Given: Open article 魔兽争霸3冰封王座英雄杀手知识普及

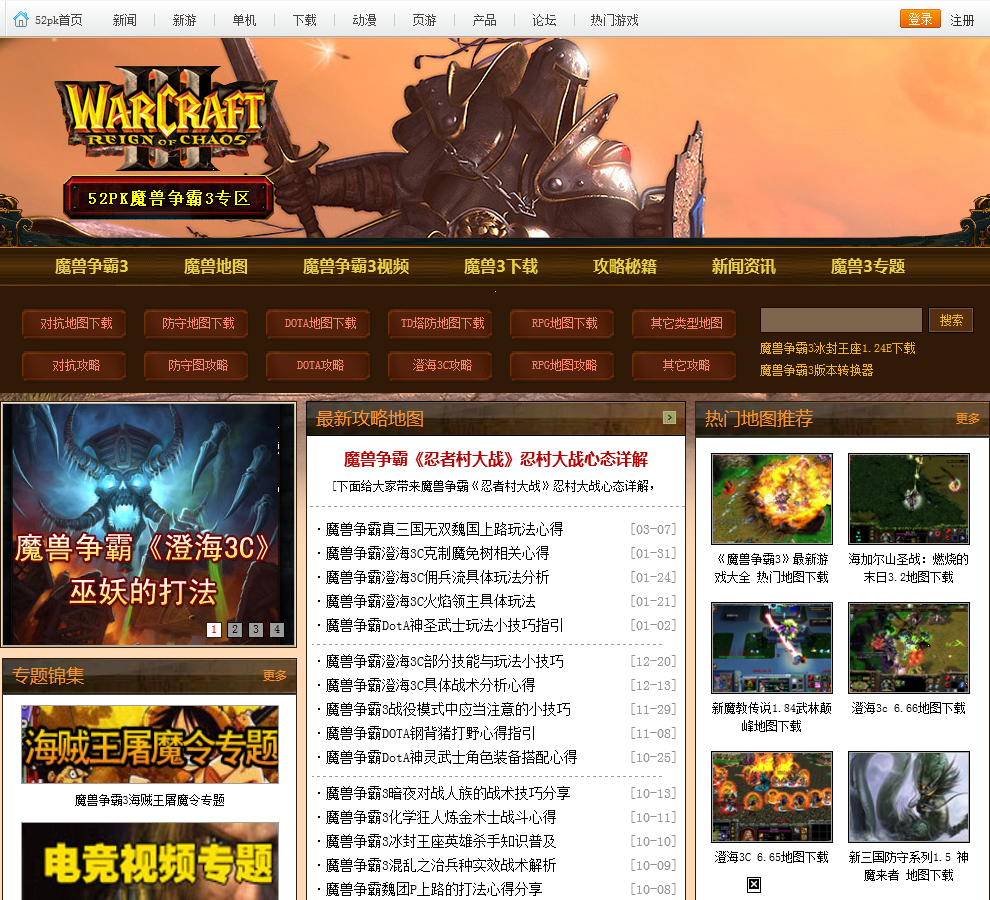Looking at the screenshot, I should point(441,841).
